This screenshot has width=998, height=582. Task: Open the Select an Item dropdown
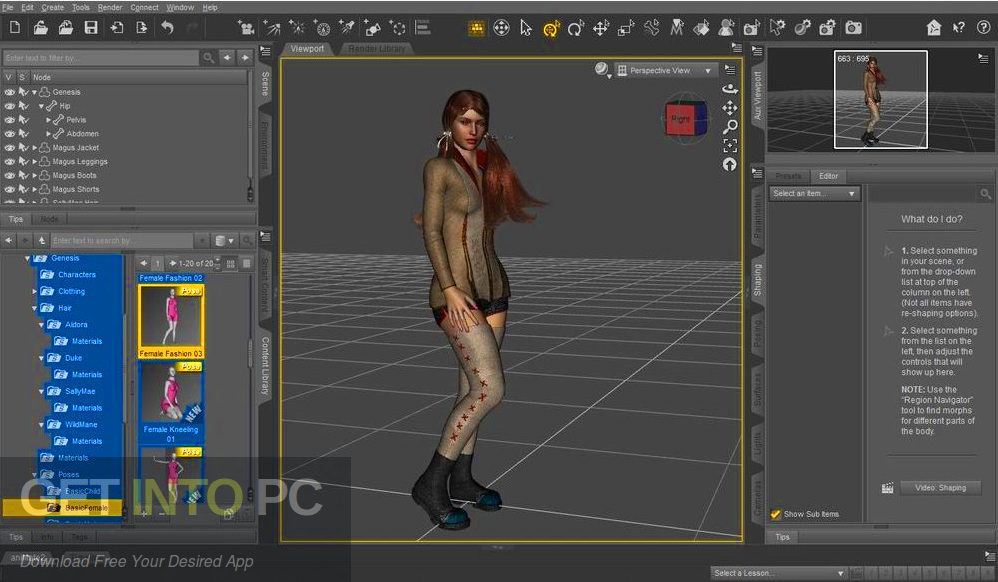[x=814, y=194]
